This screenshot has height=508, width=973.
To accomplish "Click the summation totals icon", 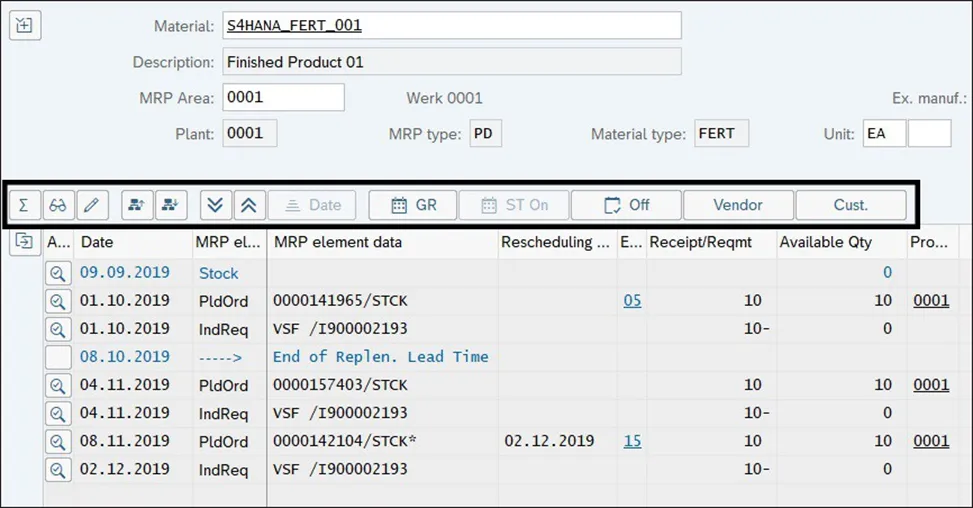I will pos(24,205).
